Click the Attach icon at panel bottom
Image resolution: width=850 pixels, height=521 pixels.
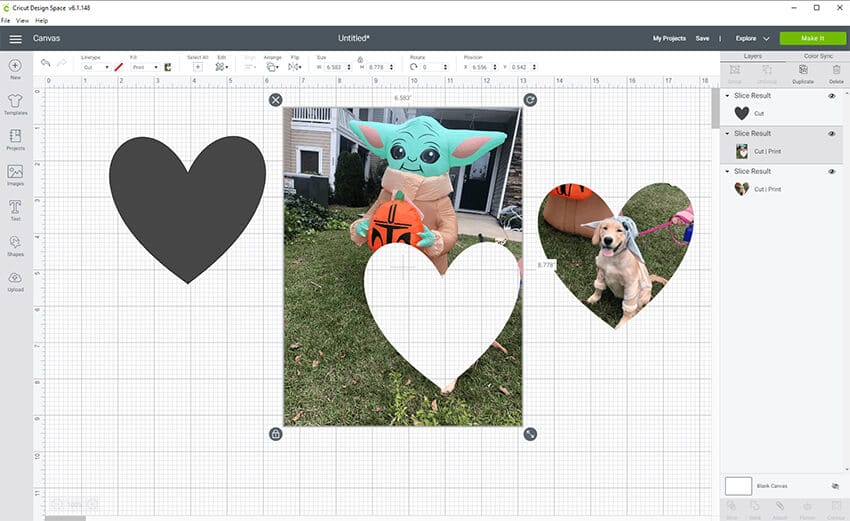click(x=780, y=506)
